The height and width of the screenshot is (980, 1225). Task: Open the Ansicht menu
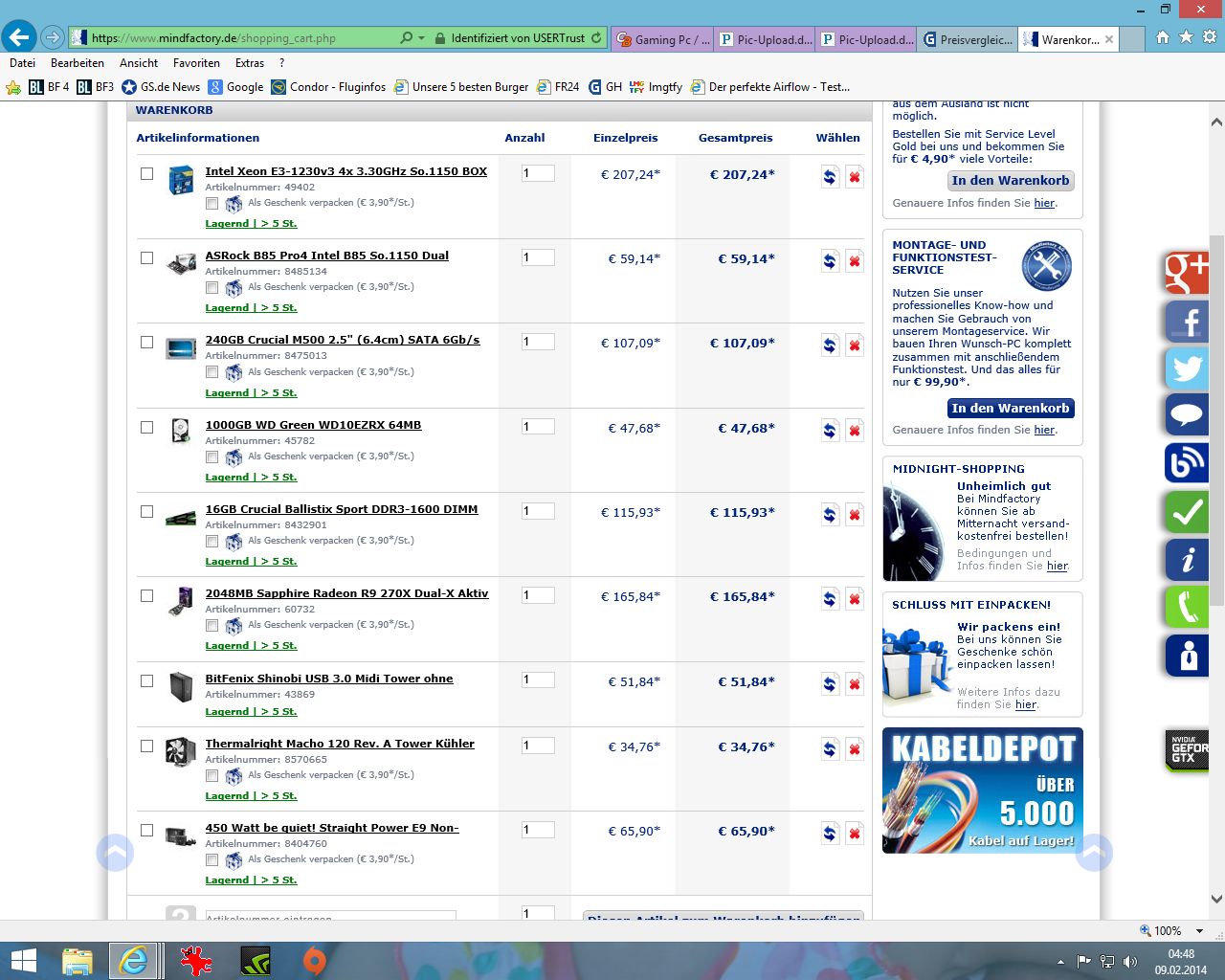point(139,63)
